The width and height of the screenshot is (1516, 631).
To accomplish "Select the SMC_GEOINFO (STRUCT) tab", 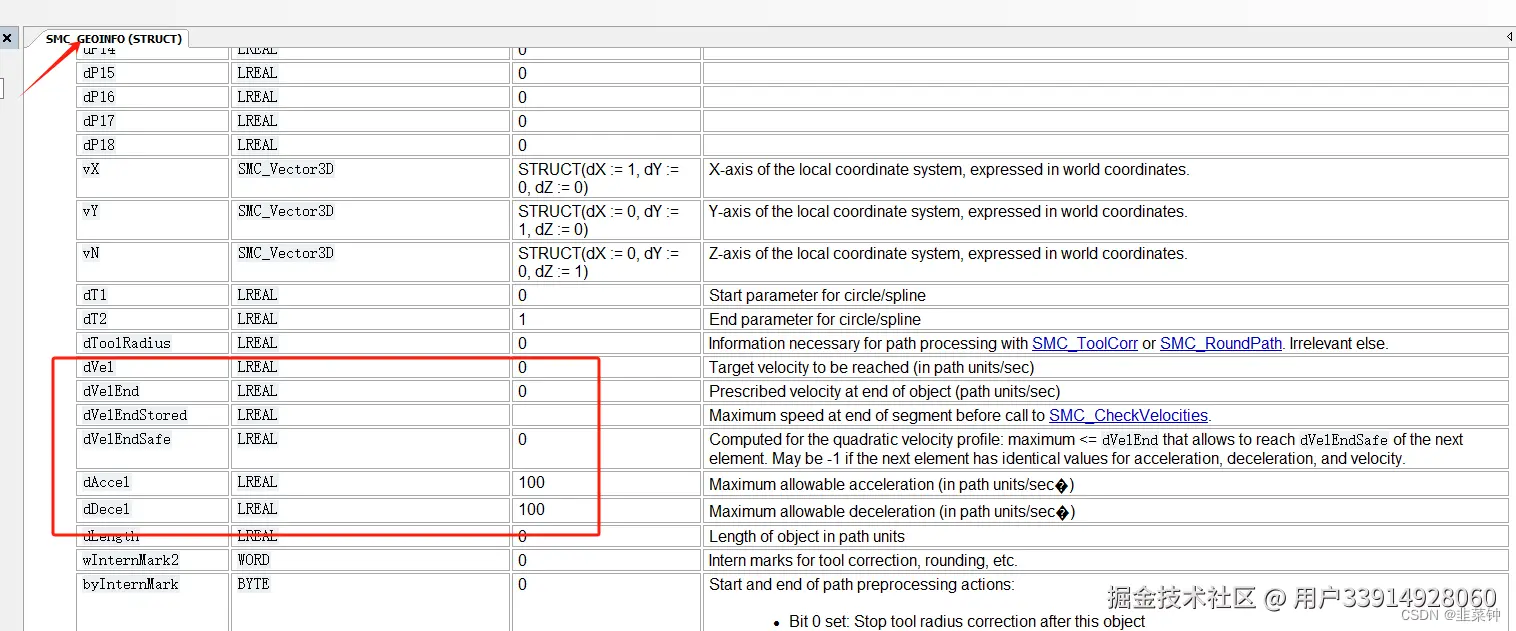I will [114, 39].
